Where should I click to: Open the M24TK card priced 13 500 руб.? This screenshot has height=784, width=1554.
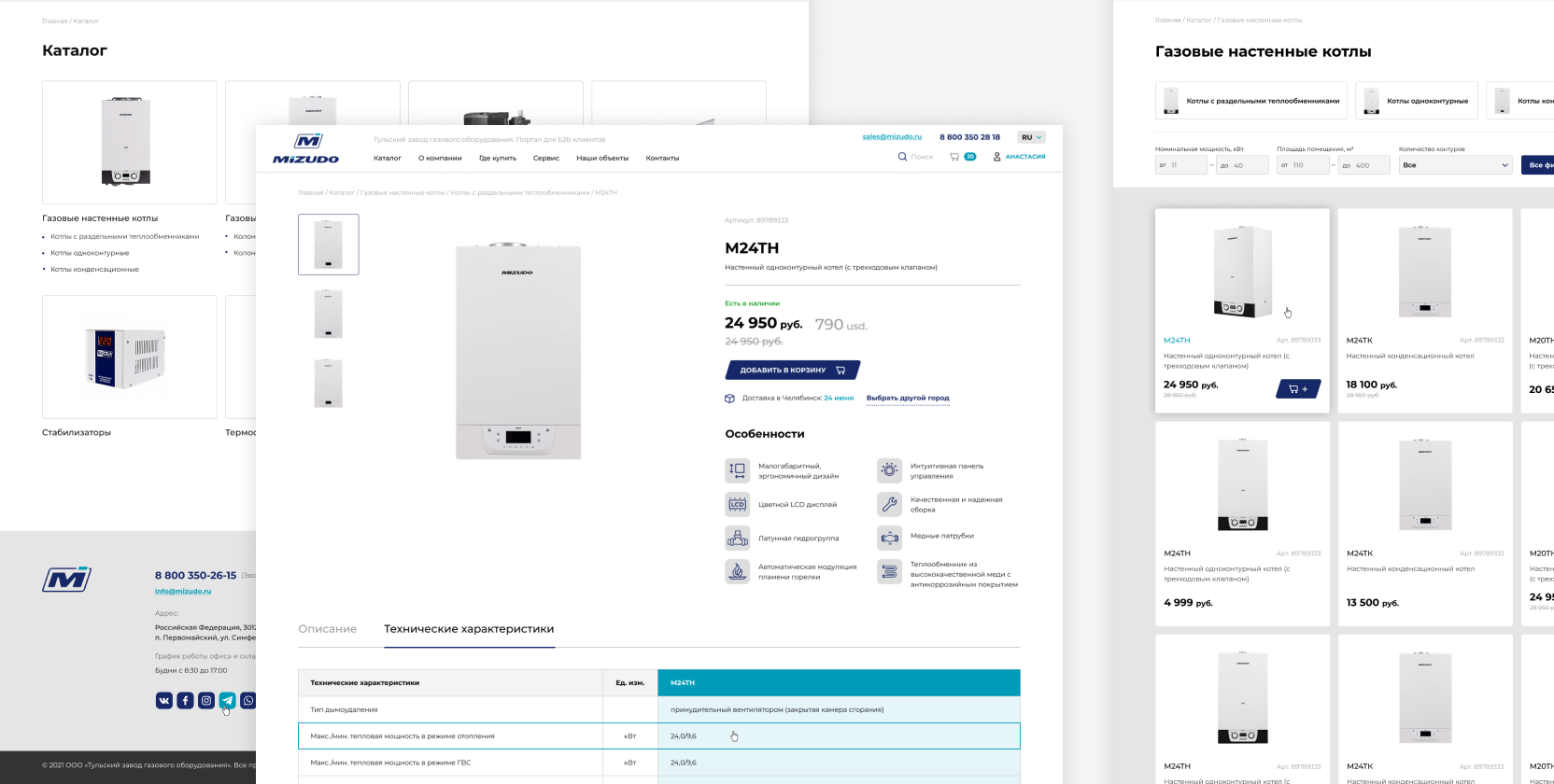pyautogui.click(x=1425, y=524)
